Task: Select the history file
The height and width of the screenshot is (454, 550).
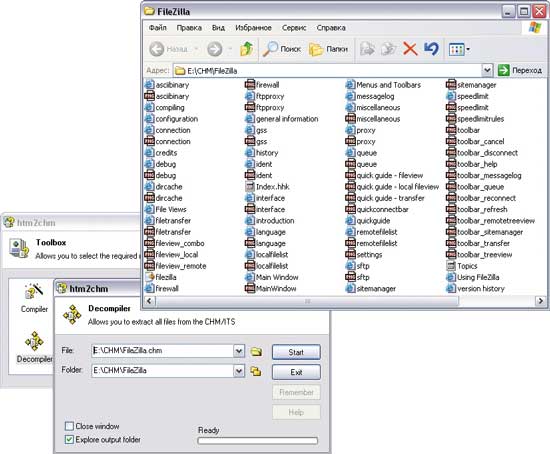Action: coord(262,153)
